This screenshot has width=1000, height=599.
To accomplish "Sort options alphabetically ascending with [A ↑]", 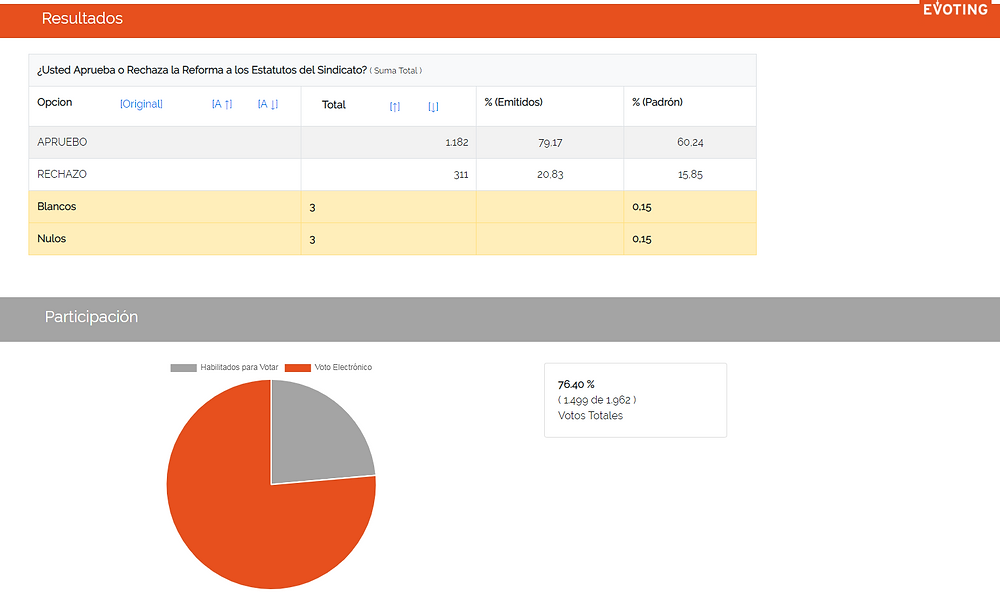I will pos(222,104).
